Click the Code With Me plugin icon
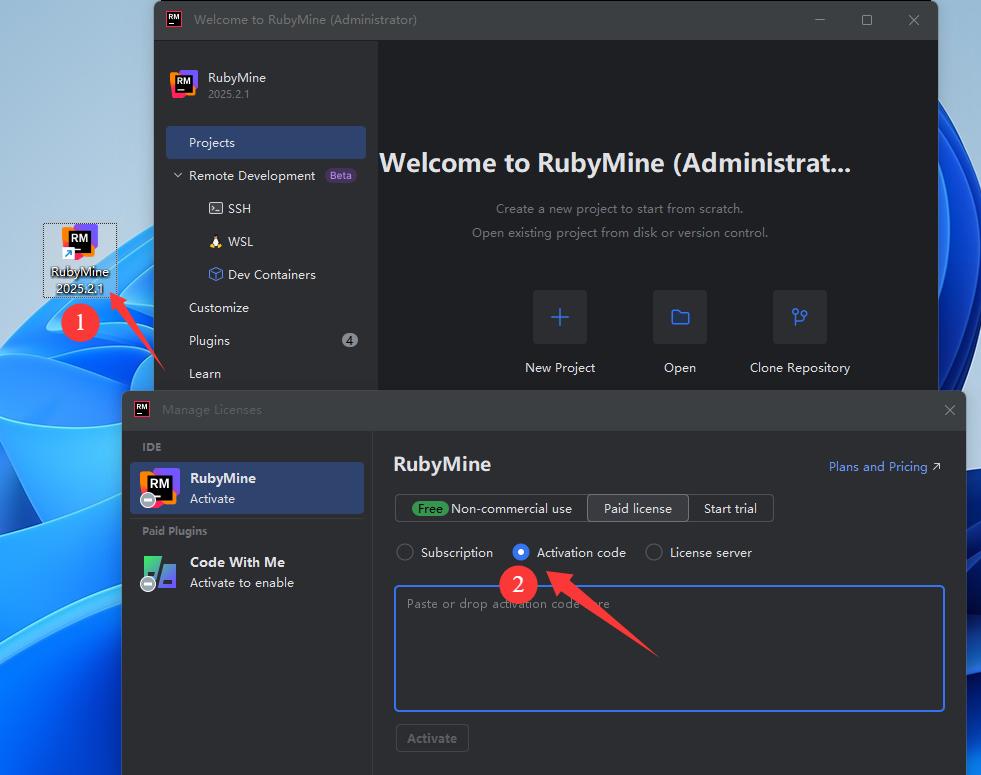981x775 pixels. (x=160, y=572)
